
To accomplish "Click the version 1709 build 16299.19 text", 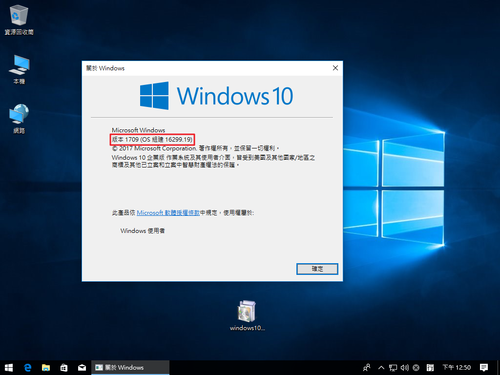I will pos(152,139).
